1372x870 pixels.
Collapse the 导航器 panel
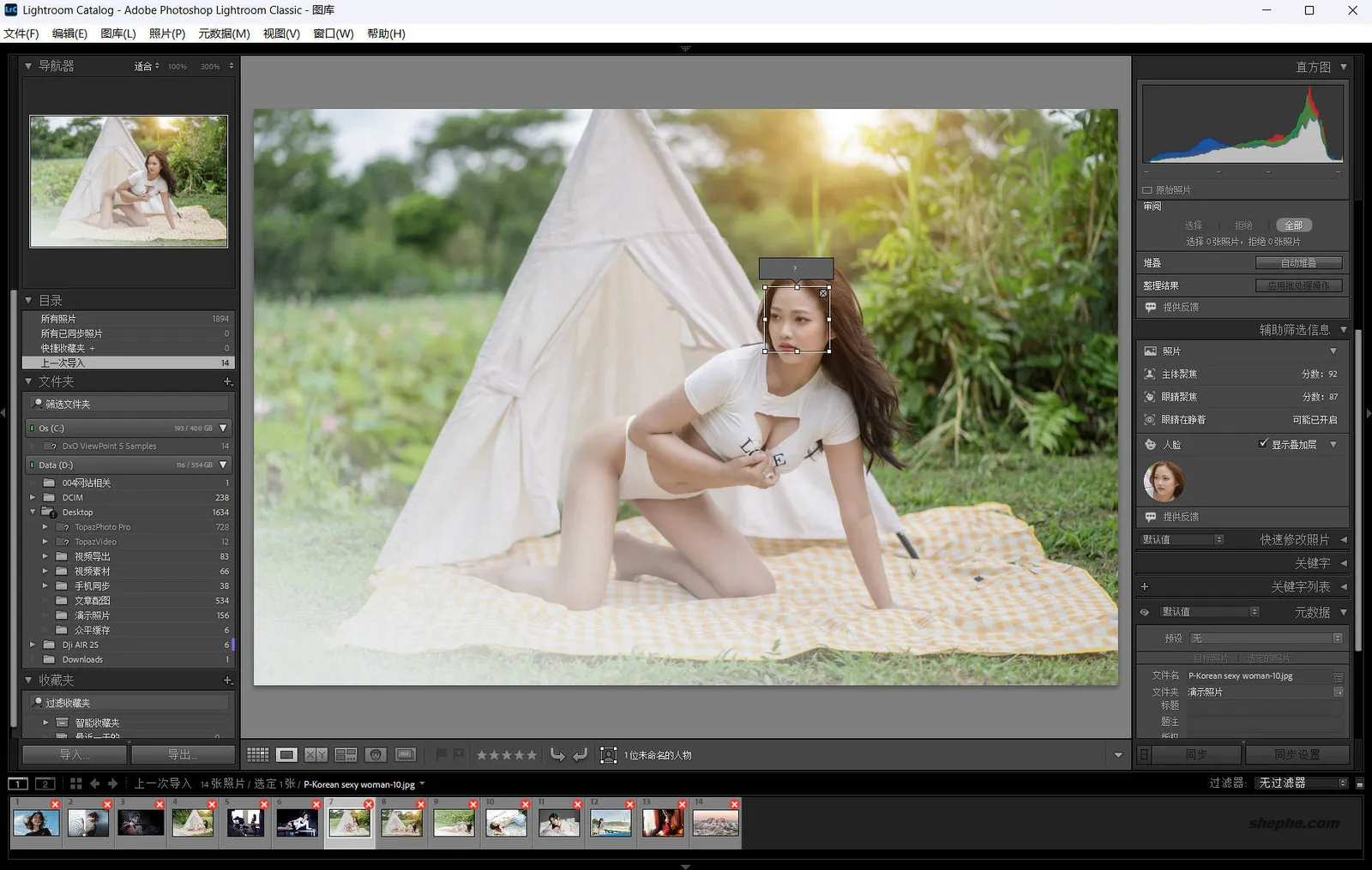(28, 66)
